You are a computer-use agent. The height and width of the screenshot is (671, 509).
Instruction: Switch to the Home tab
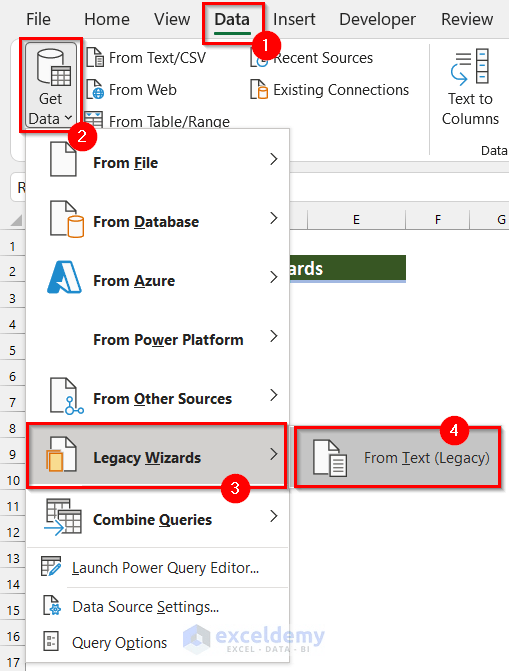(x=107, y=20)
